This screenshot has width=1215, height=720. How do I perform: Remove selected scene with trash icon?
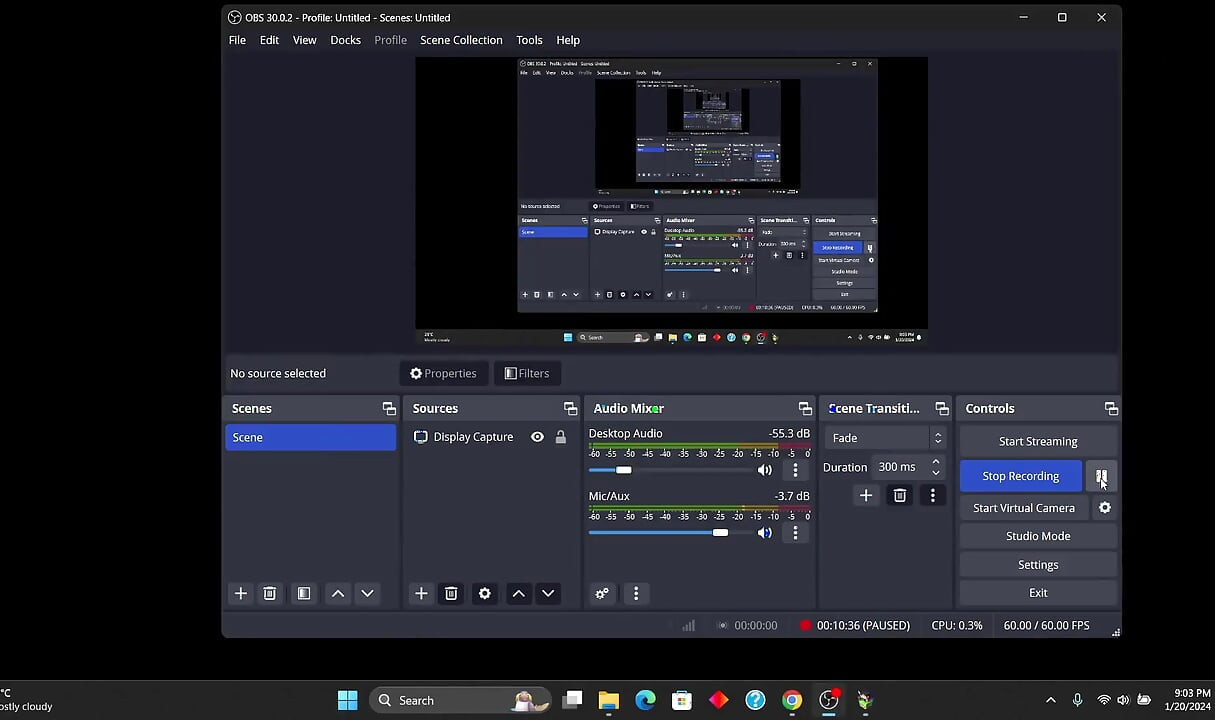click(x=270, y=593)
